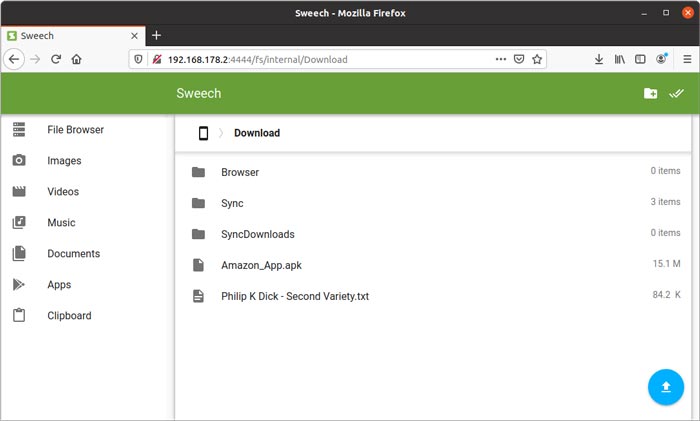This screenshot has height=421, width=700.
Task: Toggle the Firefox sidebar view
Action: [x=640, y=59]
